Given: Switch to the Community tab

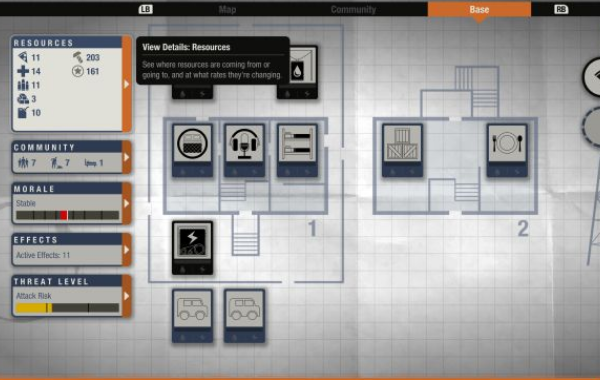Looking at the screenshot, I should [353, 10].
